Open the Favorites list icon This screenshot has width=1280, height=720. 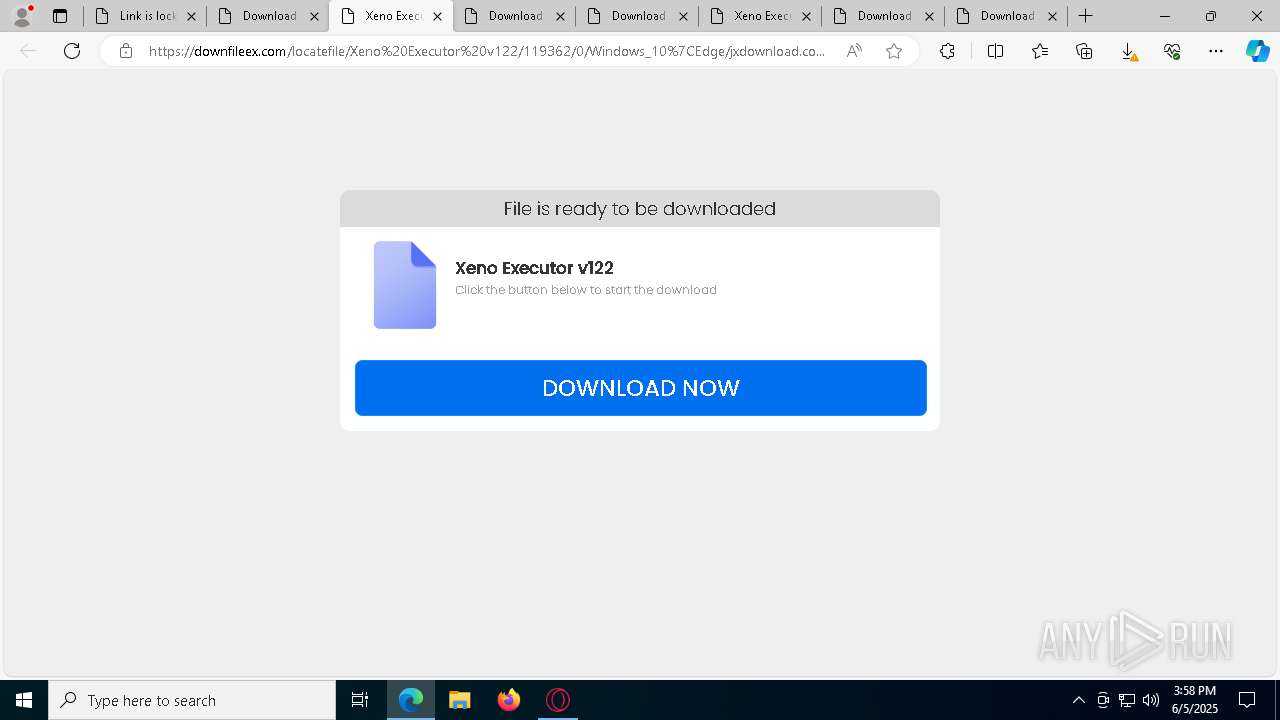pos(1040,51)
